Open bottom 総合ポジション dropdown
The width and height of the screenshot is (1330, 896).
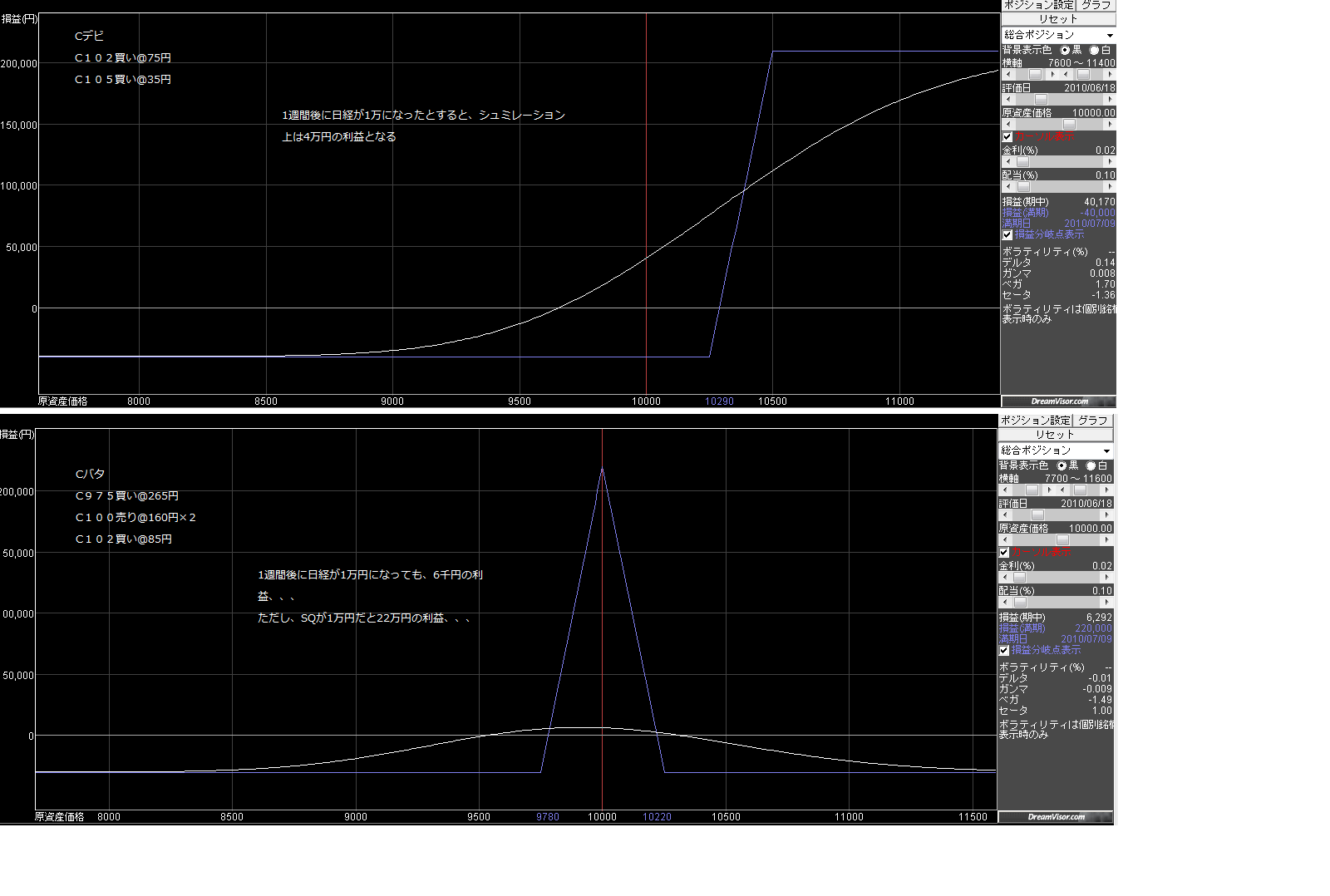(x=1106, y=450)
